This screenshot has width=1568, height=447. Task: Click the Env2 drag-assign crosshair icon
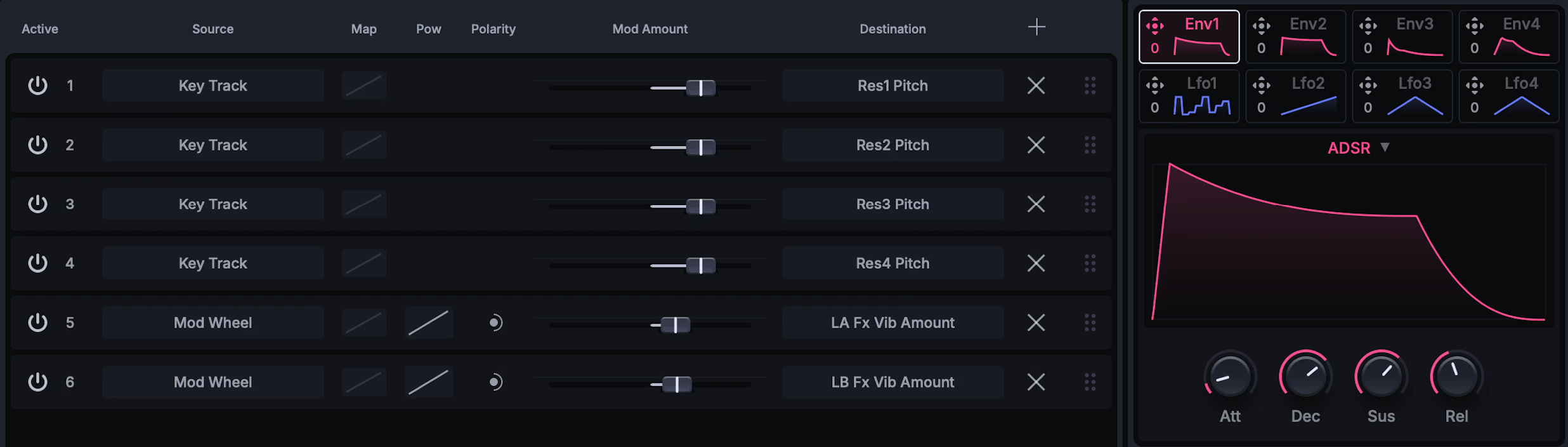[x=1261, y=25]
